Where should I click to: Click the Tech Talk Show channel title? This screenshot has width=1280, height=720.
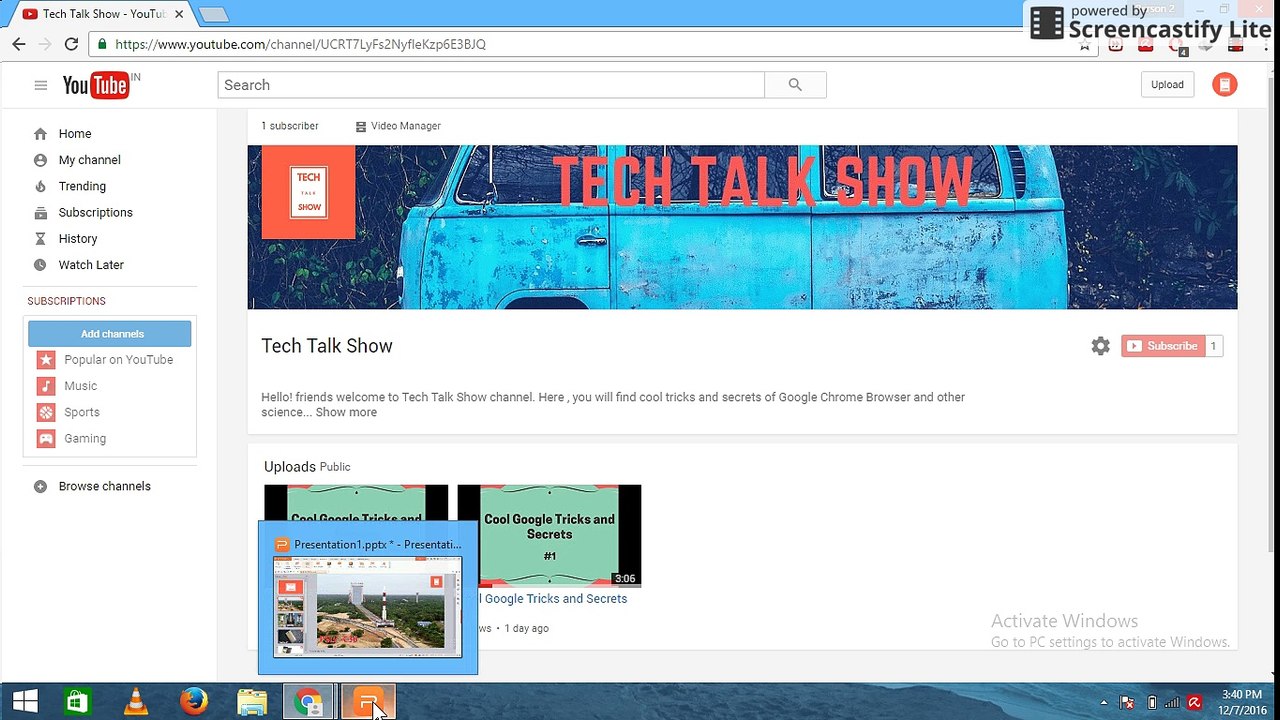pos(327,346)
